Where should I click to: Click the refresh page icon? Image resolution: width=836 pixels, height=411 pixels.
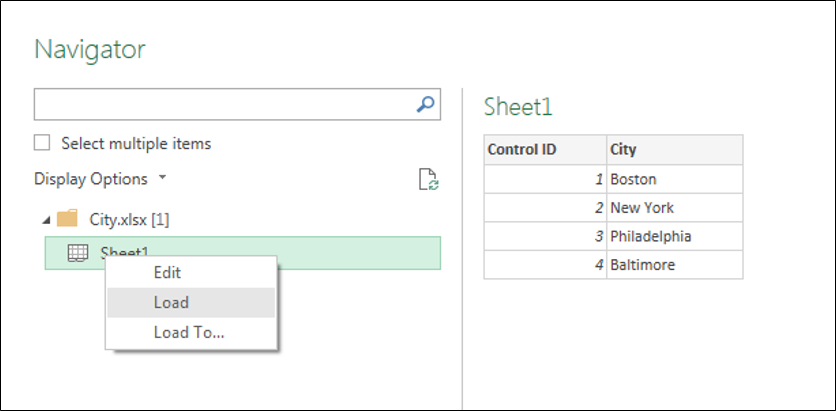pyautogui.click(x=428, y=180)
